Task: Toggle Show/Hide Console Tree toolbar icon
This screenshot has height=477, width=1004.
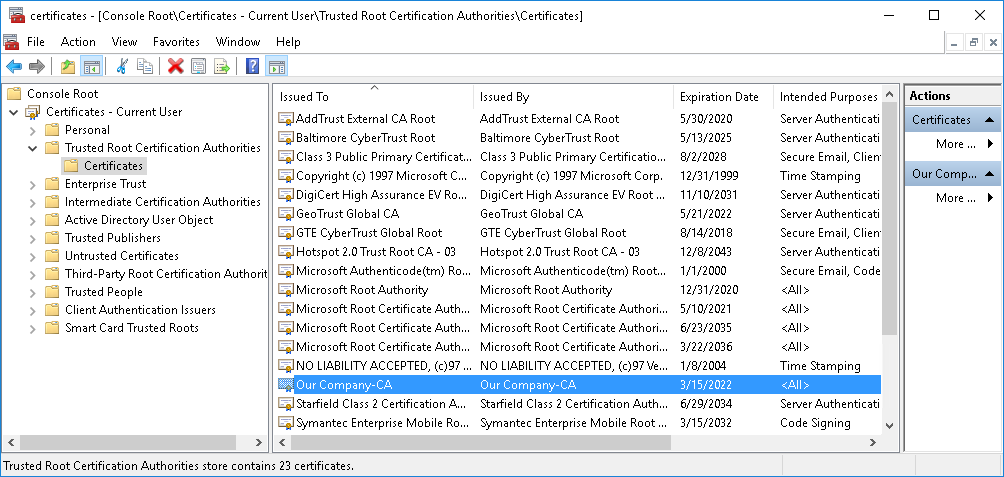Action: pos(92,66)
